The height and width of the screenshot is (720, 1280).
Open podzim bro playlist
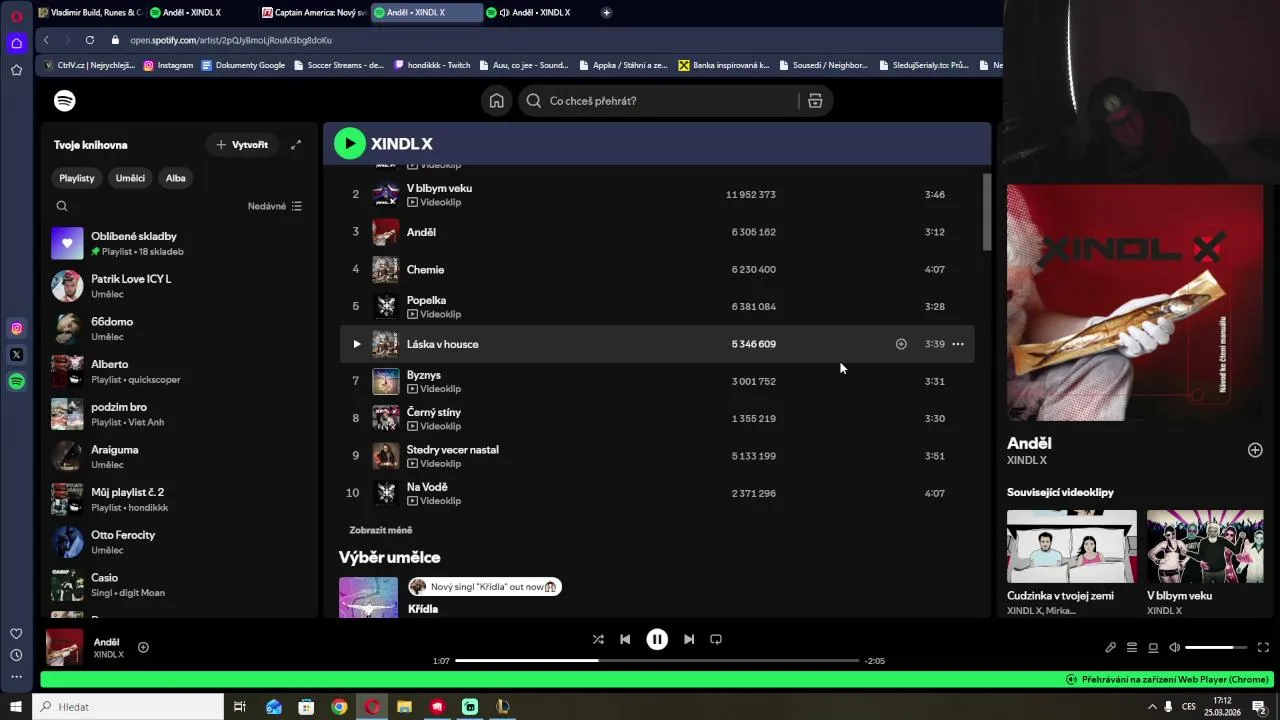pyautogui.click(x=180, y=414)
